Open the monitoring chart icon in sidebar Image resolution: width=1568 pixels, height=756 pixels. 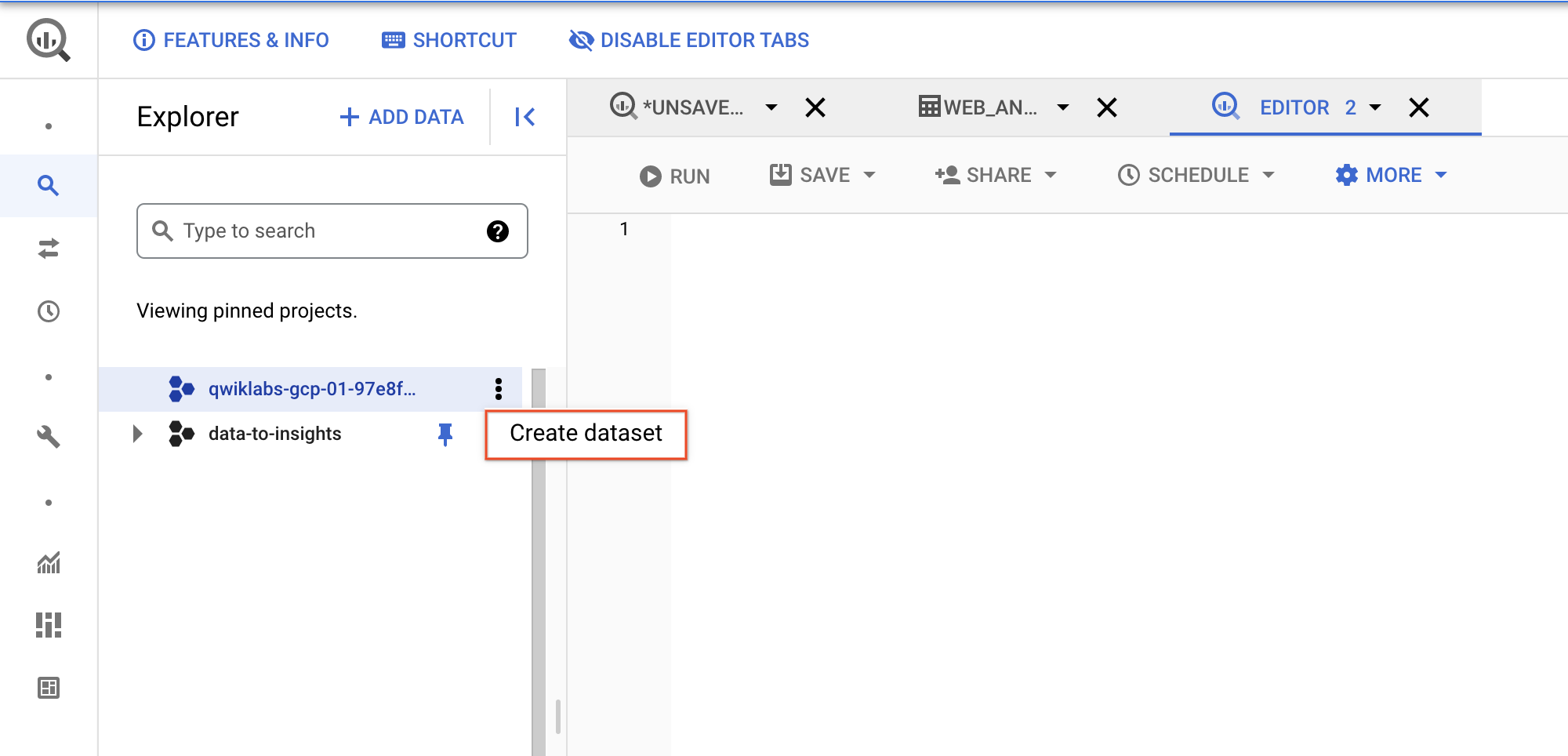coord(49,562)
